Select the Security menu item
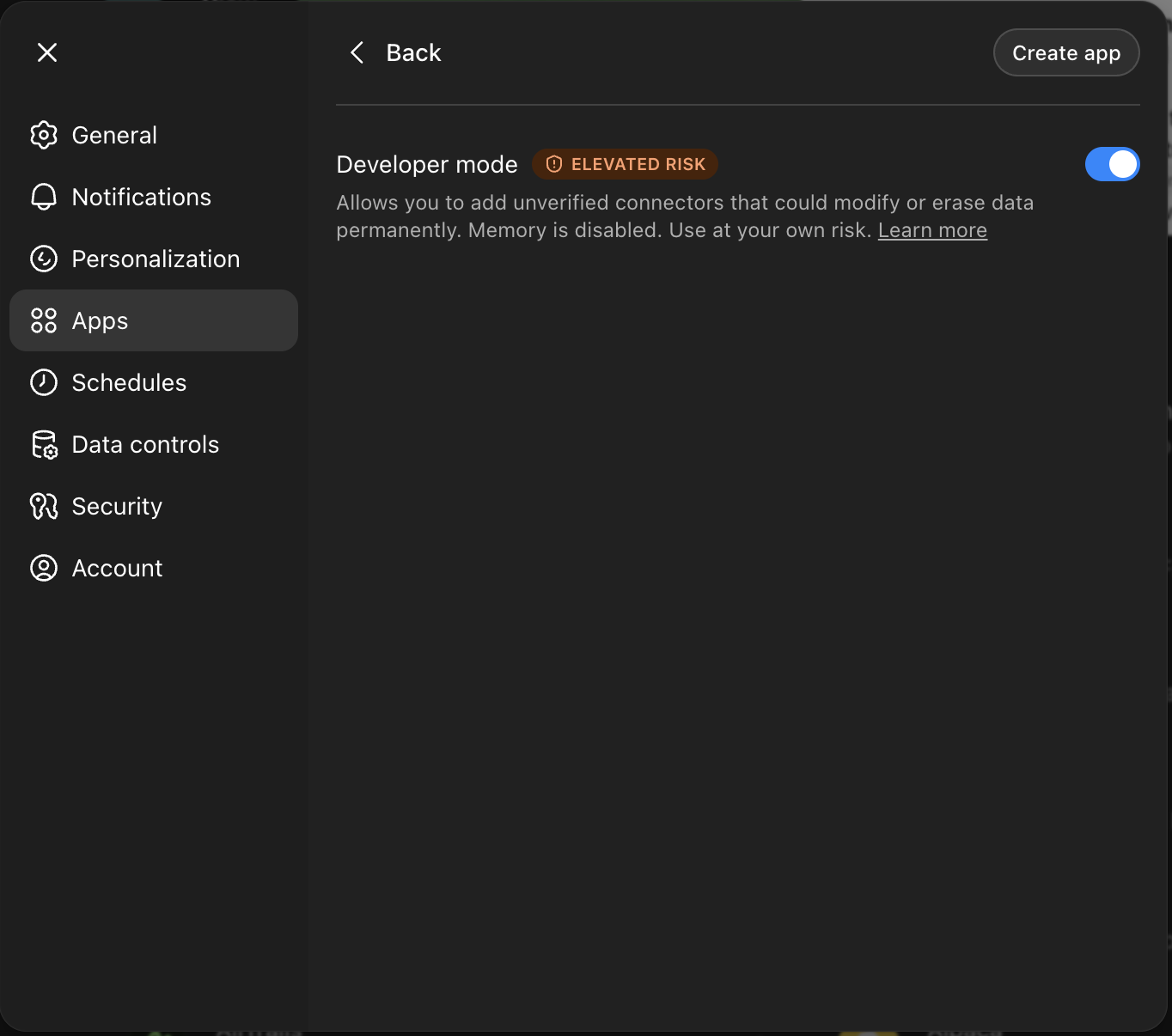Viewport: 1172px width, 1036px height. pos(117,506)
